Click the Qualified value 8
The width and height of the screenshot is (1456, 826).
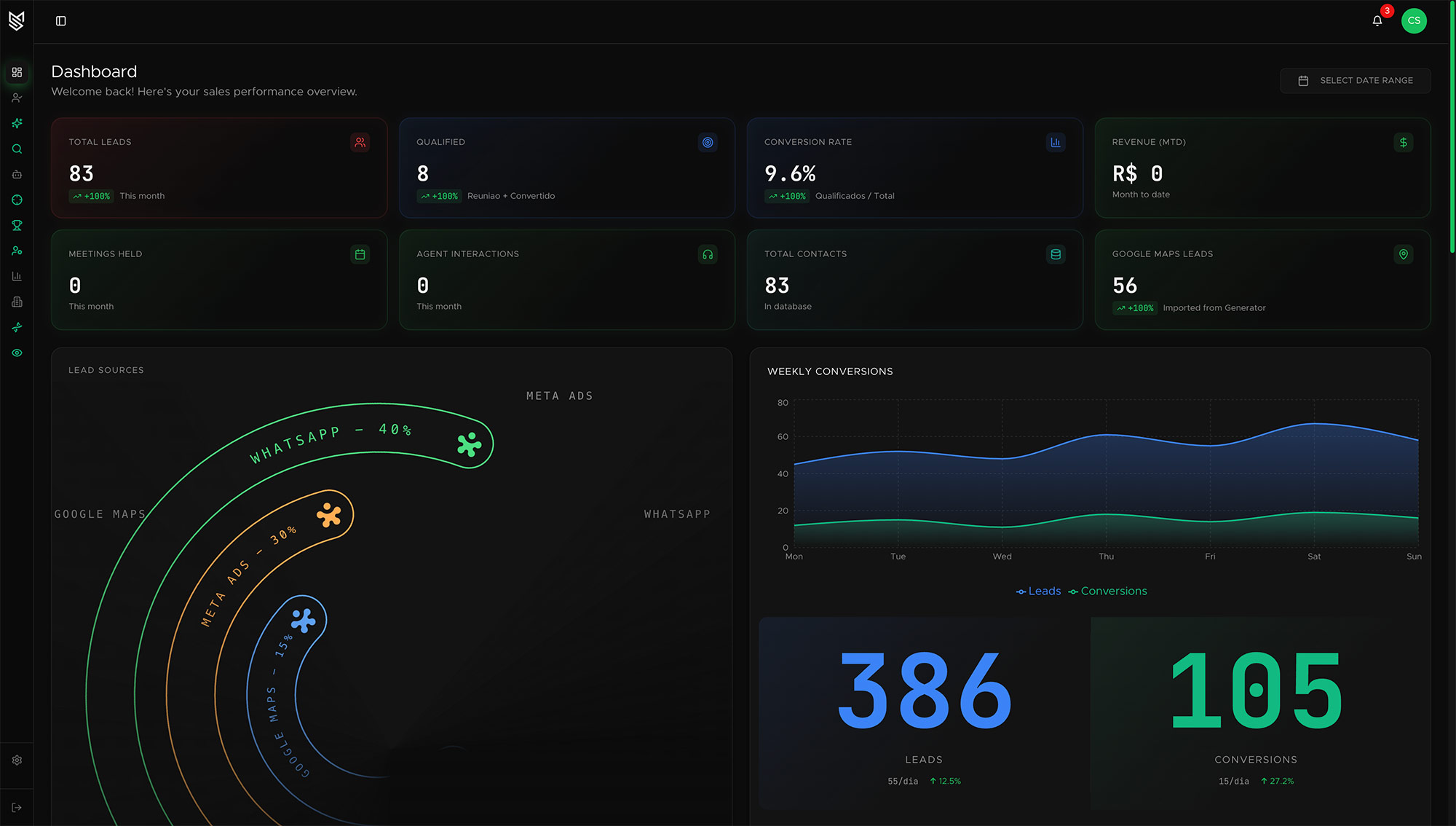423,173
